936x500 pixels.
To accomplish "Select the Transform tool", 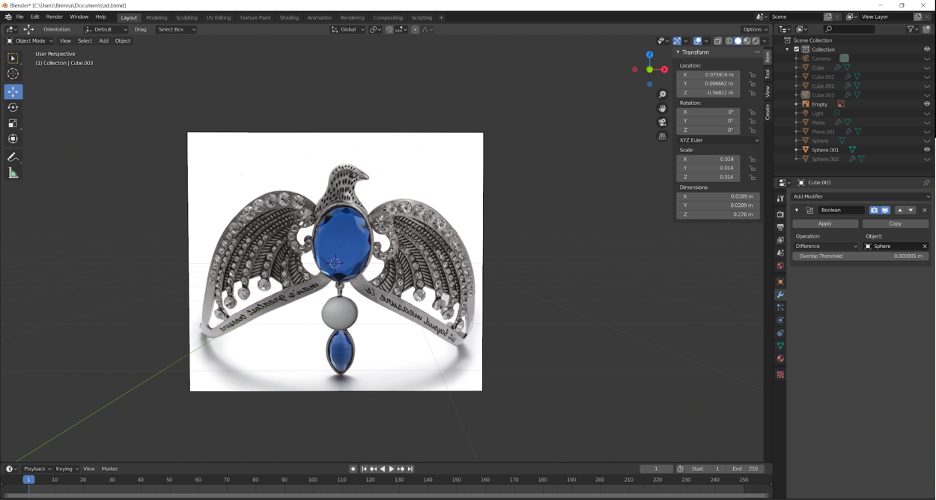I will click(x=13, y=138).
